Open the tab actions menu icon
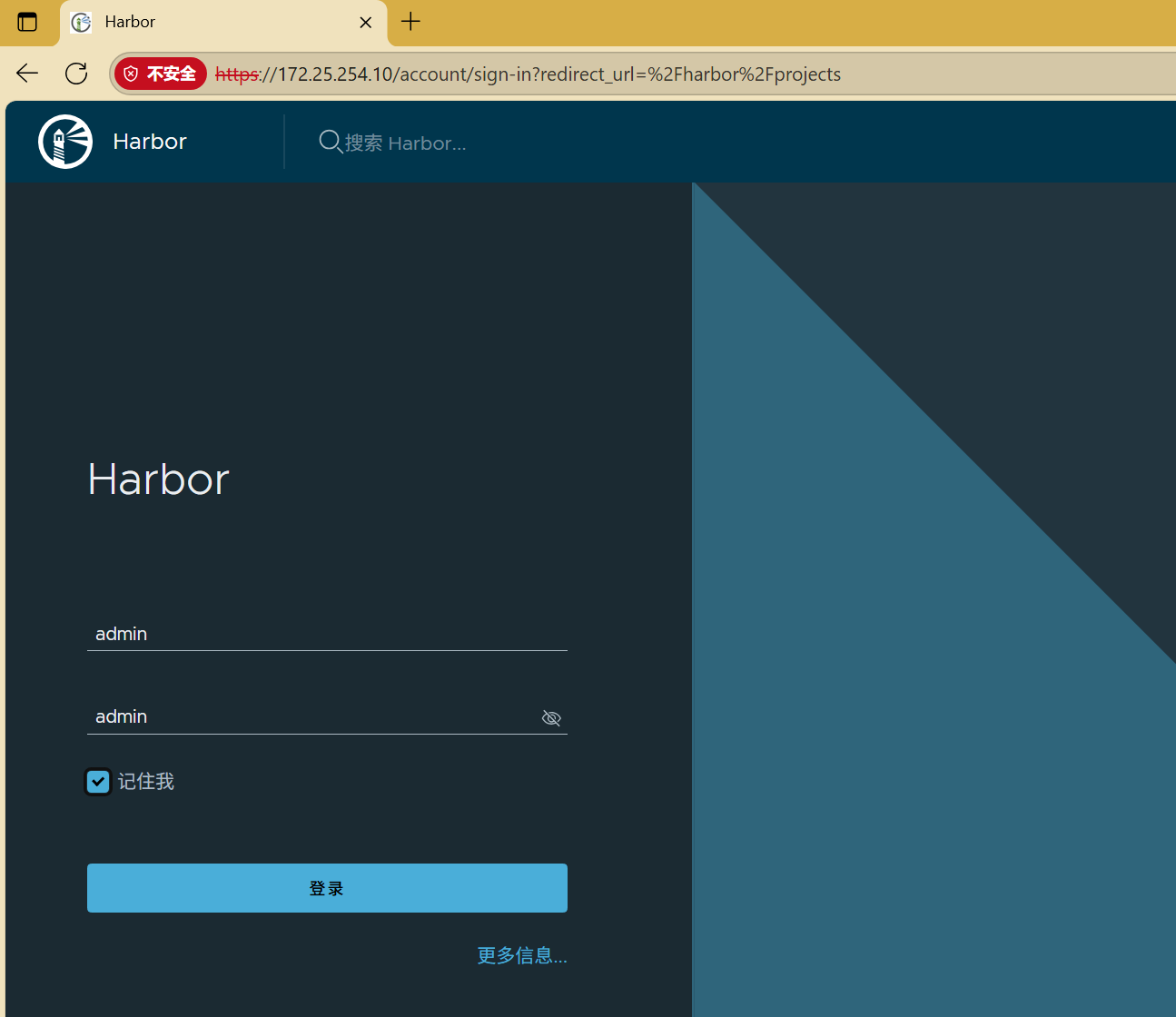Screen dimensions: 1176x1017 27,22
